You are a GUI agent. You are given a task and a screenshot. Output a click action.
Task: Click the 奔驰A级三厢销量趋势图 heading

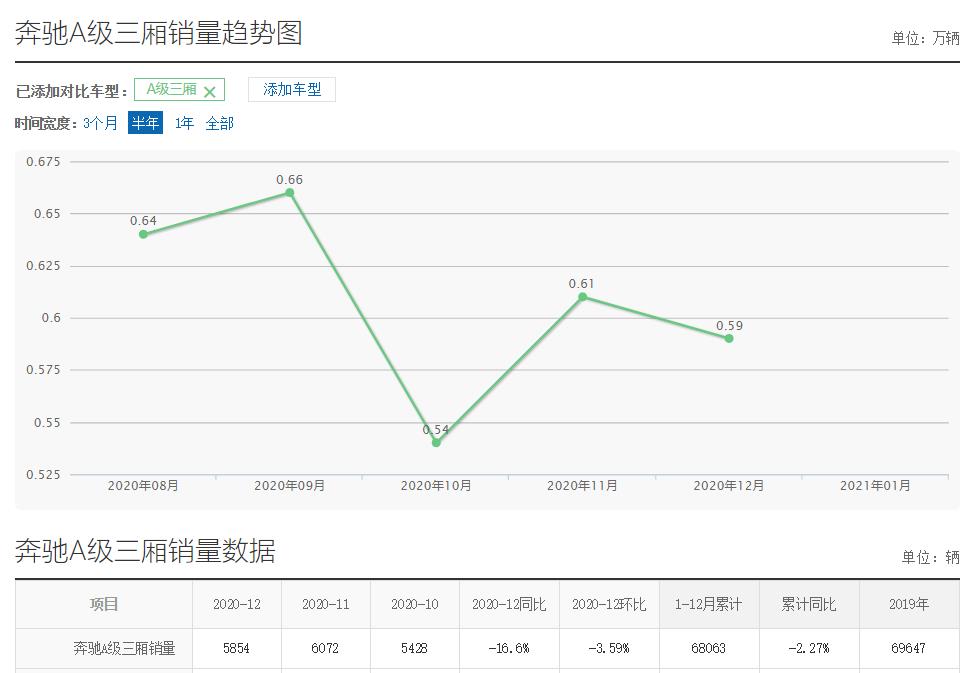click(x=159, y=33)
